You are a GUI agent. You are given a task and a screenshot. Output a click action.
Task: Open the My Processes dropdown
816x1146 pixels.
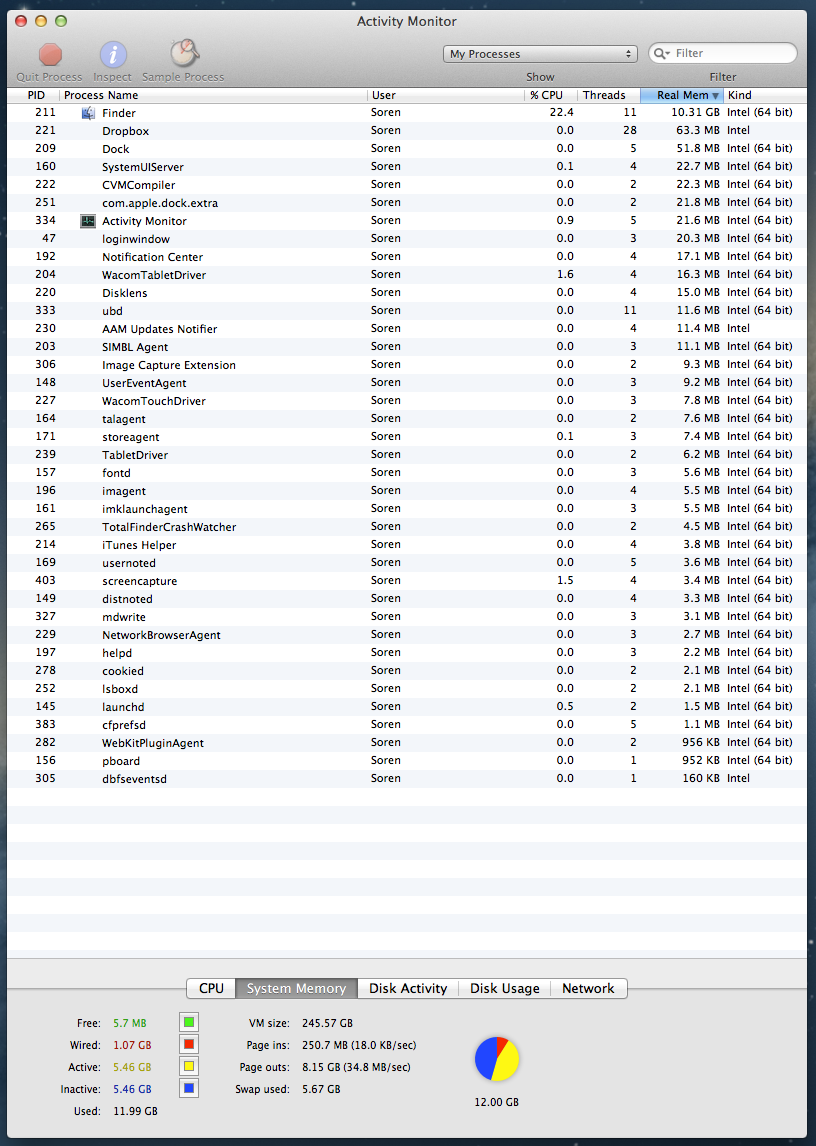coord(540,54)
